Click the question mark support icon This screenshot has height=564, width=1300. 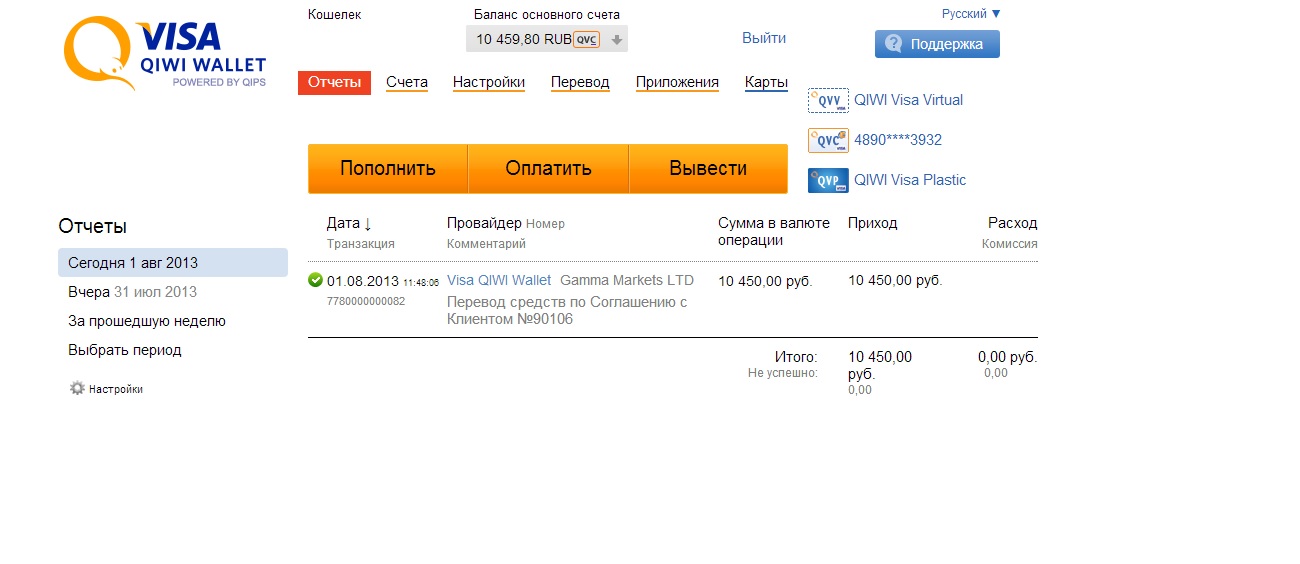tap(894, 44)
